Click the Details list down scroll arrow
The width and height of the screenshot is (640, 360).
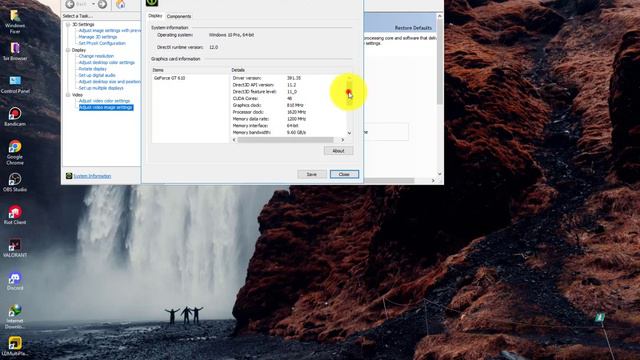tap(349, 133)
